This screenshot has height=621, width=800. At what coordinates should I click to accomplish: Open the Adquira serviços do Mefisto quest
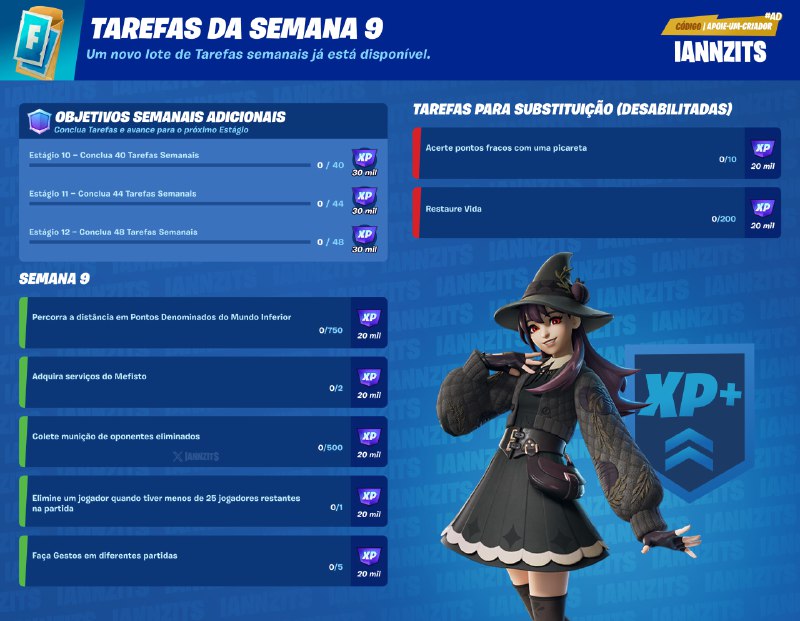(x=203, y=382)
